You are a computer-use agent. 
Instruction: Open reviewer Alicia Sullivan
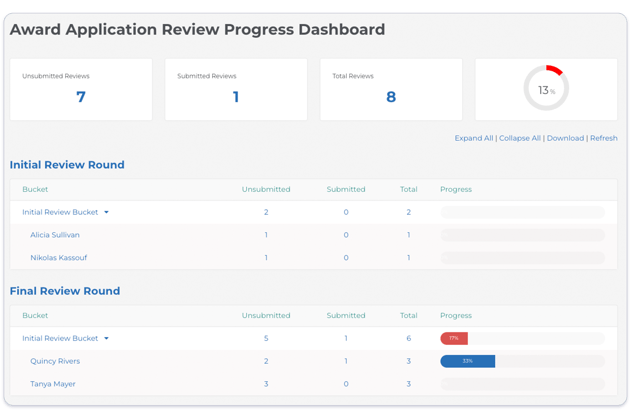tap(55, 235)
